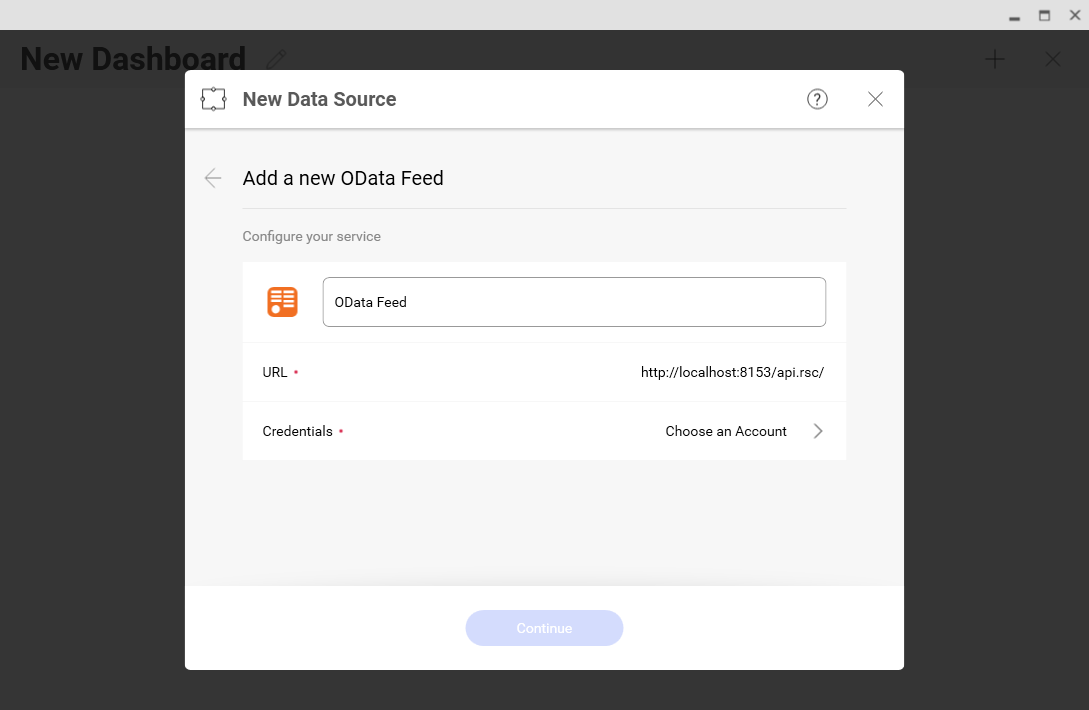Image resolution: width=1089 pixels, height=710 pixels.
Task: Click the pencil icon to rename dashboard
Action: click(x=276, y=59)
